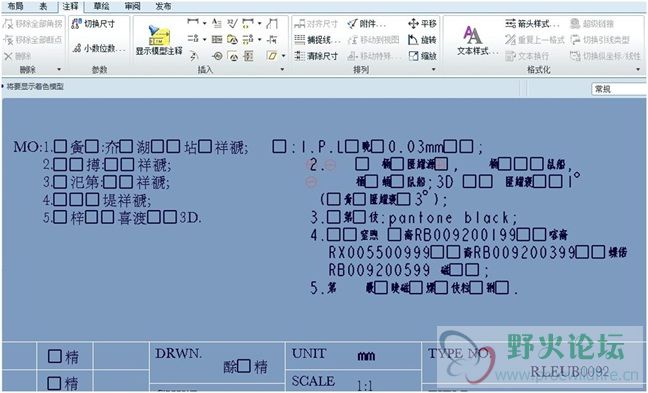Open the 常规 filter combo box
This screenshot has width=648, height=393.
click(x=619, y=89)
